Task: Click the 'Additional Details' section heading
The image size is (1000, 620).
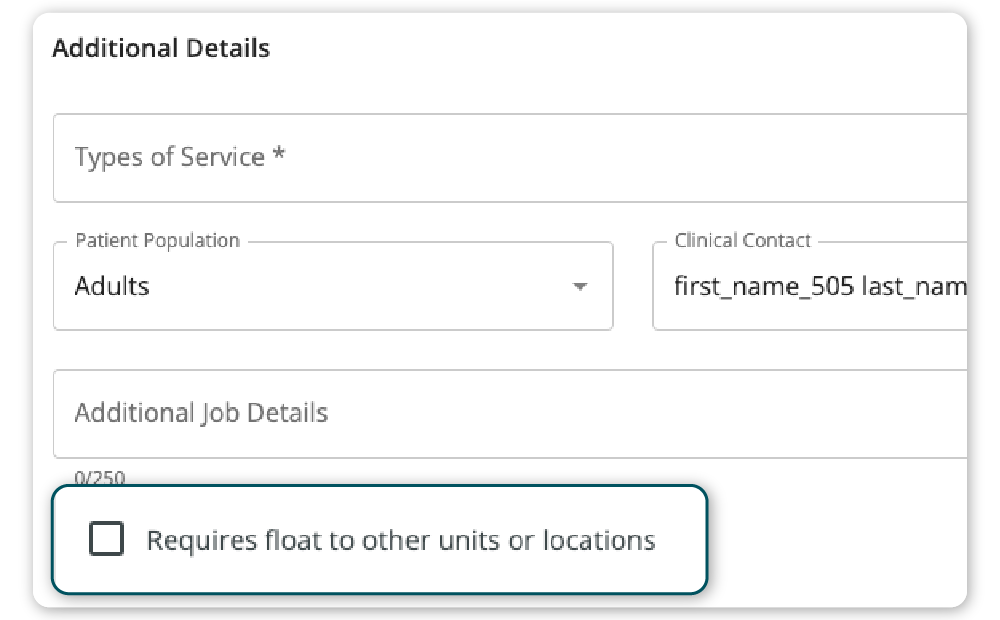Action: [161, 48]
